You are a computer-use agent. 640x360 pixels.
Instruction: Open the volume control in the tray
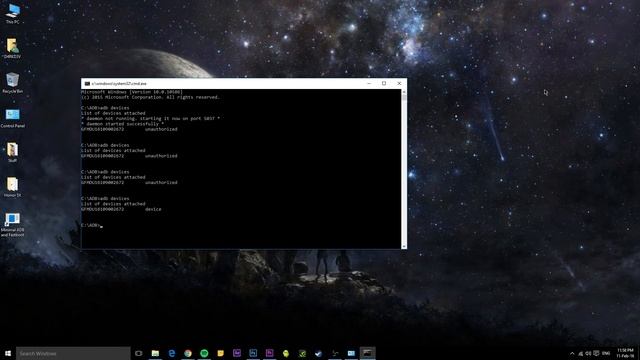(x=588, y=353)
